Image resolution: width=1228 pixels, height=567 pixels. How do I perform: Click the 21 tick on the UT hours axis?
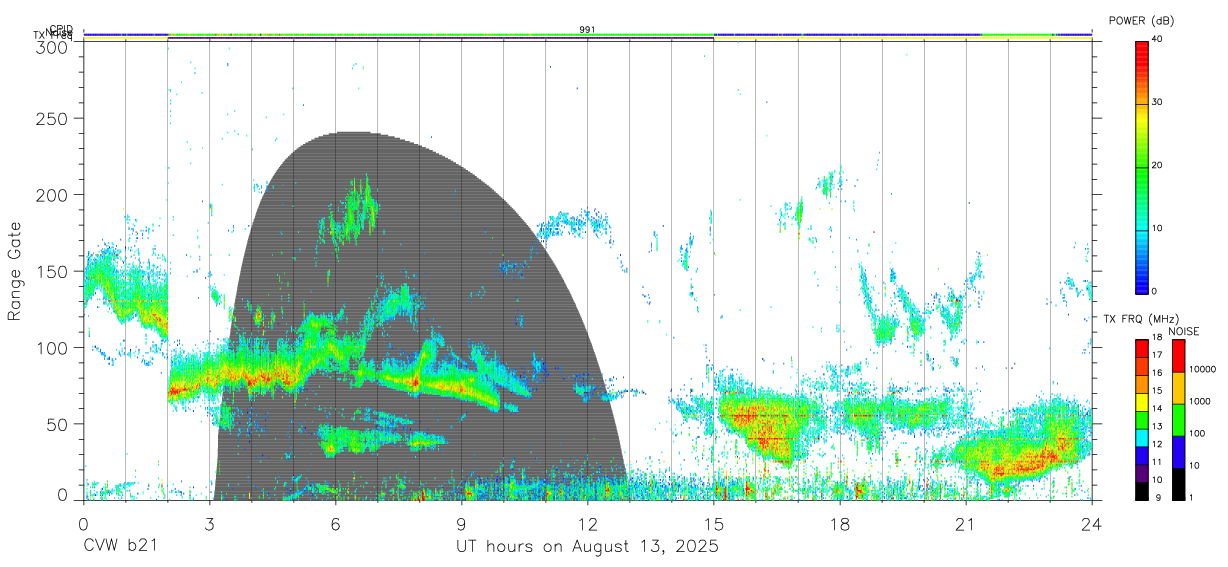[x=965, y=523]
